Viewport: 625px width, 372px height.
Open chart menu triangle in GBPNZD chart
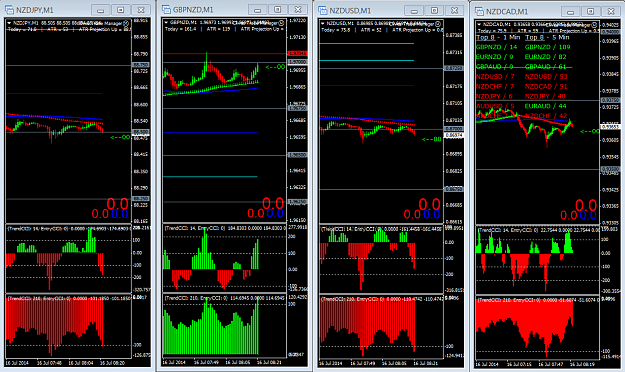tap(166, 23)
